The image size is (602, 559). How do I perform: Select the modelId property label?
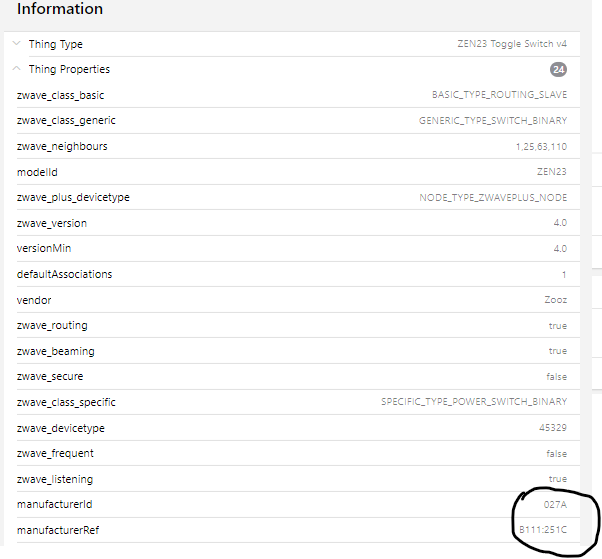pyautogui.click(x=36, y=172)
